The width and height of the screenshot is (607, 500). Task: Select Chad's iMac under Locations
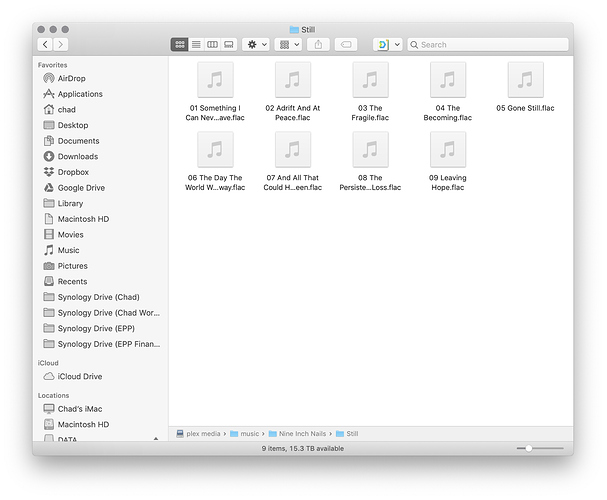(x=101, y=409)
